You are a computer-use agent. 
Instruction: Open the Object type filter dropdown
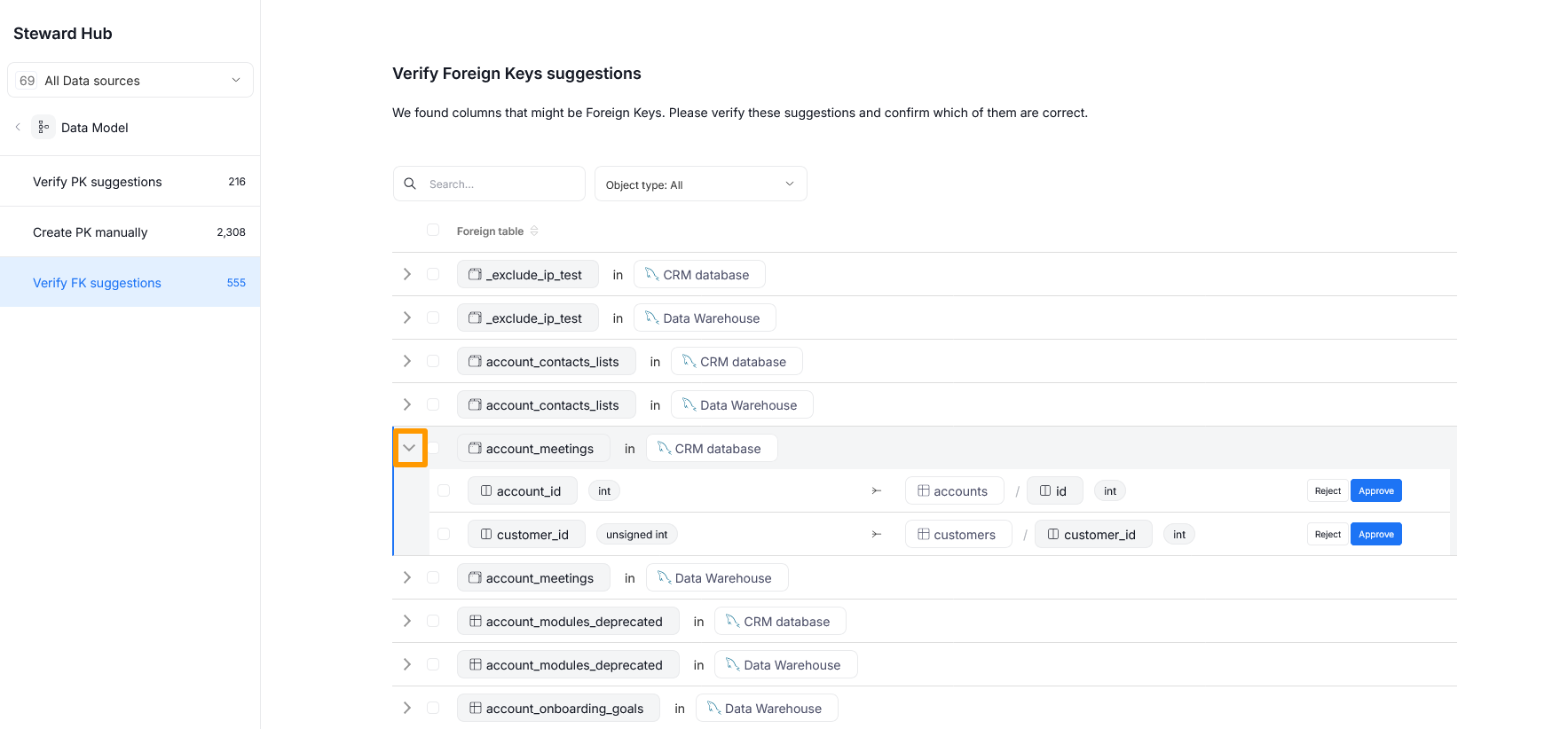click(x=700, y=184)
